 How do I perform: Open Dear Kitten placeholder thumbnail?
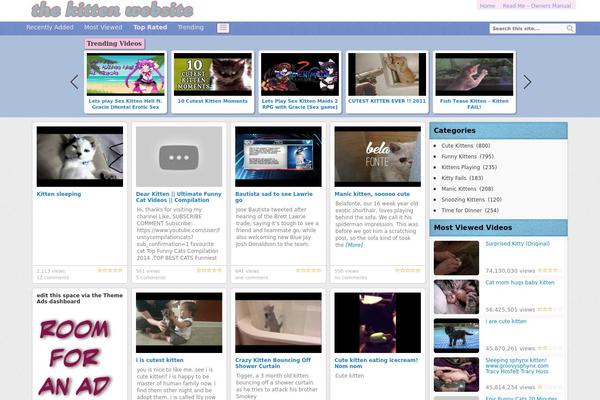coord(179,157)
